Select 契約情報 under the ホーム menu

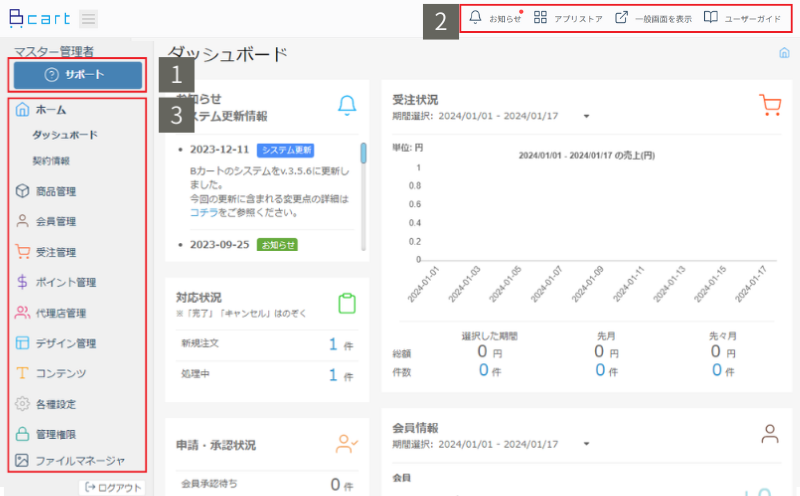pyautogui.click(x=51, y=160)
